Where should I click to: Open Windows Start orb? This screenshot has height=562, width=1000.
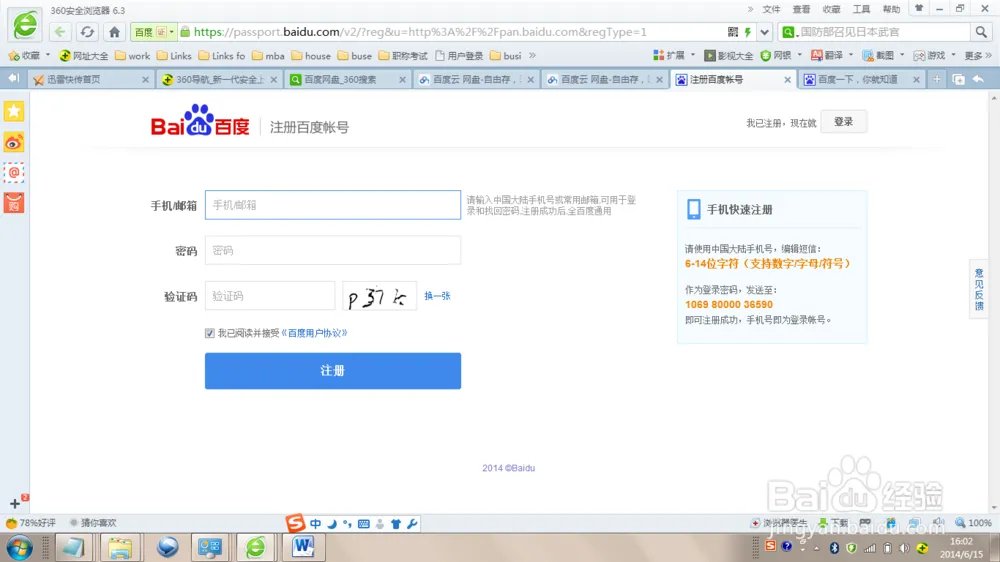point(19,547)
